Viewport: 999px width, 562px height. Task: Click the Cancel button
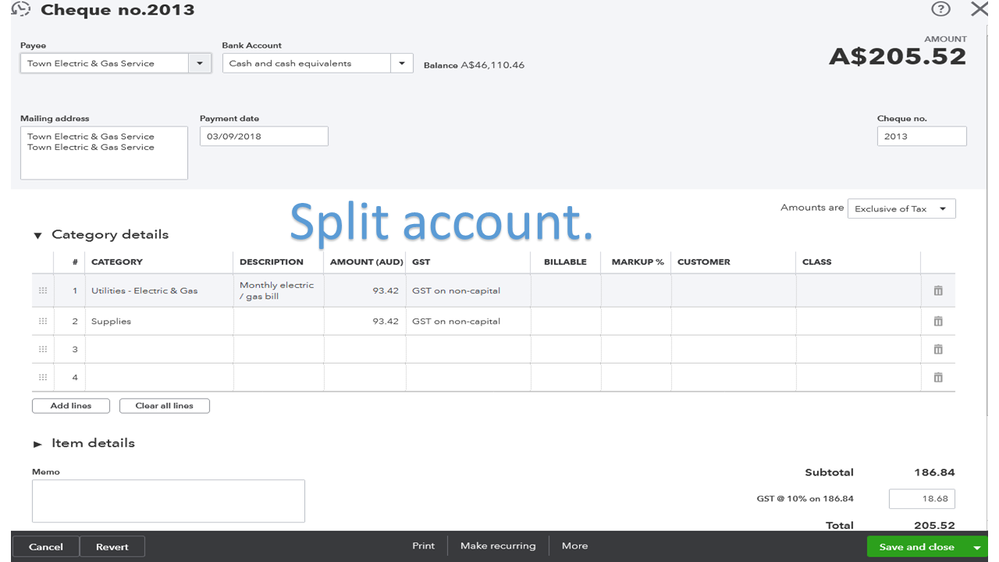[x=46, y=547]
